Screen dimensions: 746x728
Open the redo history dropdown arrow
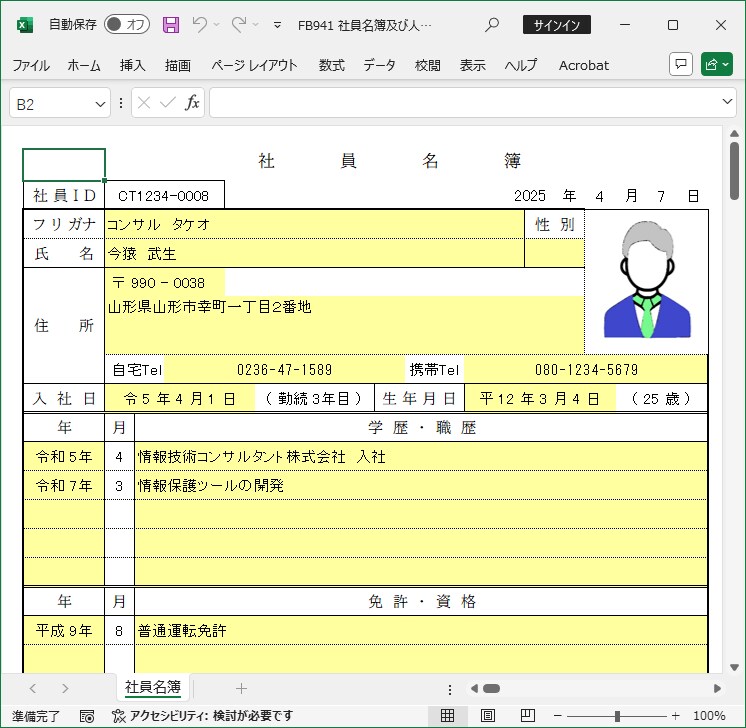pos(255,25)
